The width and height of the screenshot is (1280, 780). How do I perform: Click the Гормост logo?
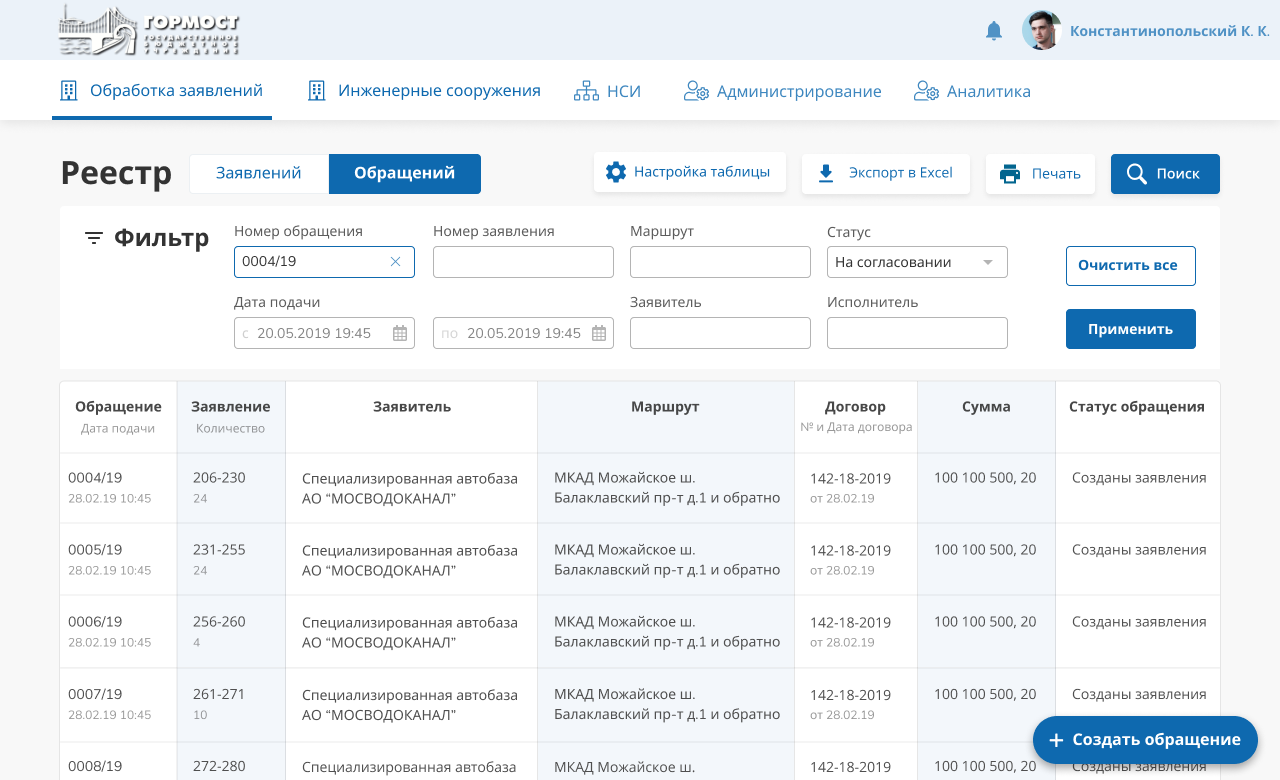tap(149, 30)
